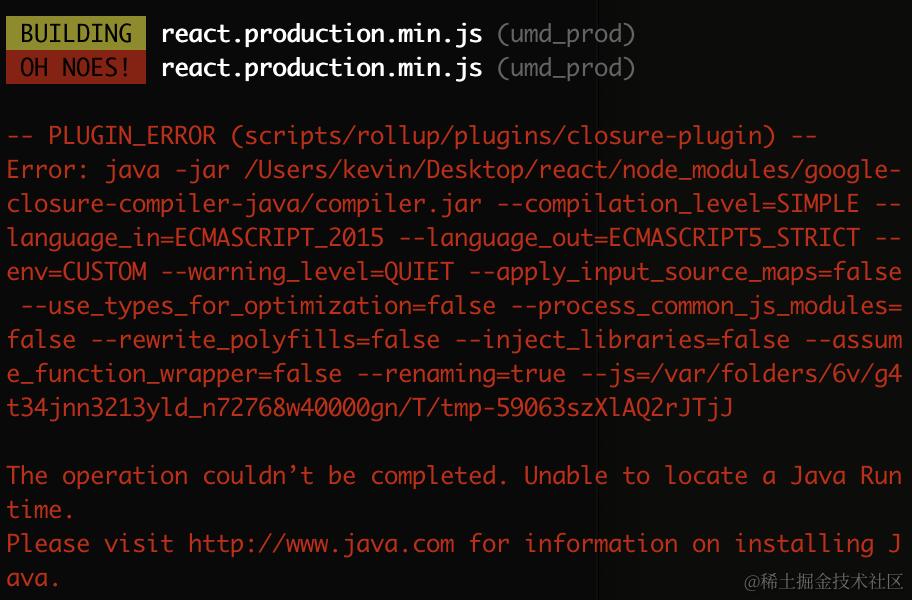
Task: Click the red OH NOES! status label
Action: pos(76,67)
